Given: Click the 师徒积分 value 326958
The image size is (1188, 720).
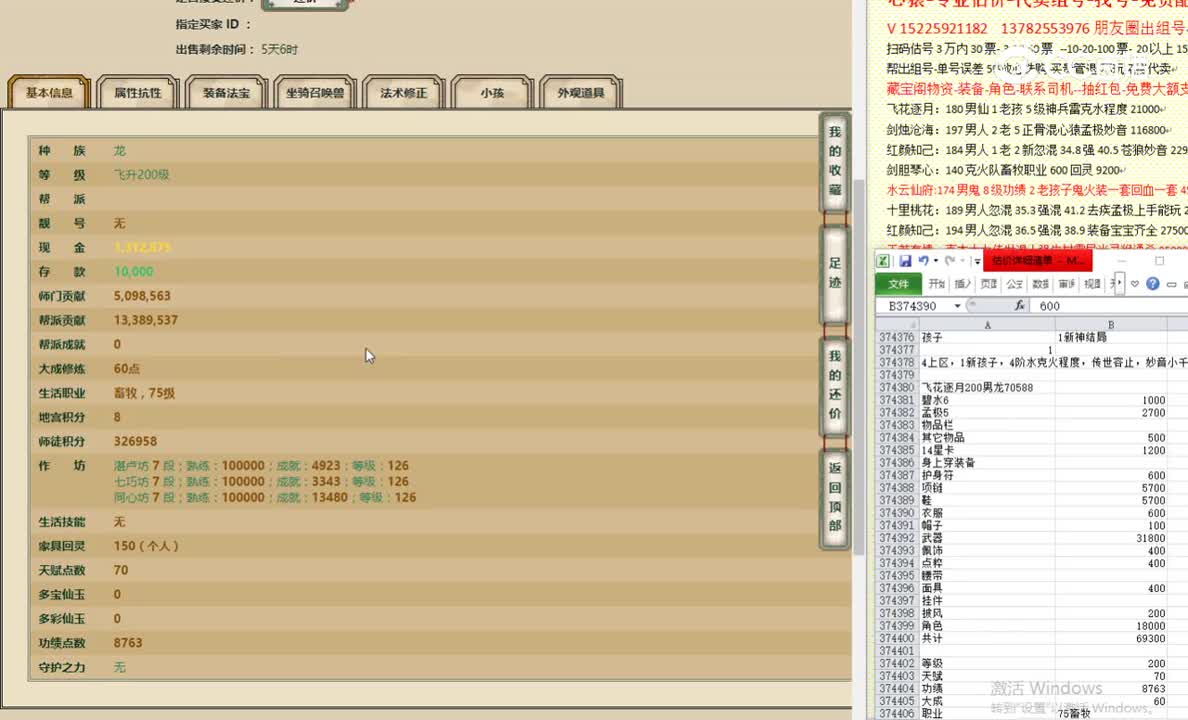Looking at the screenshot, I should point(135,441).
